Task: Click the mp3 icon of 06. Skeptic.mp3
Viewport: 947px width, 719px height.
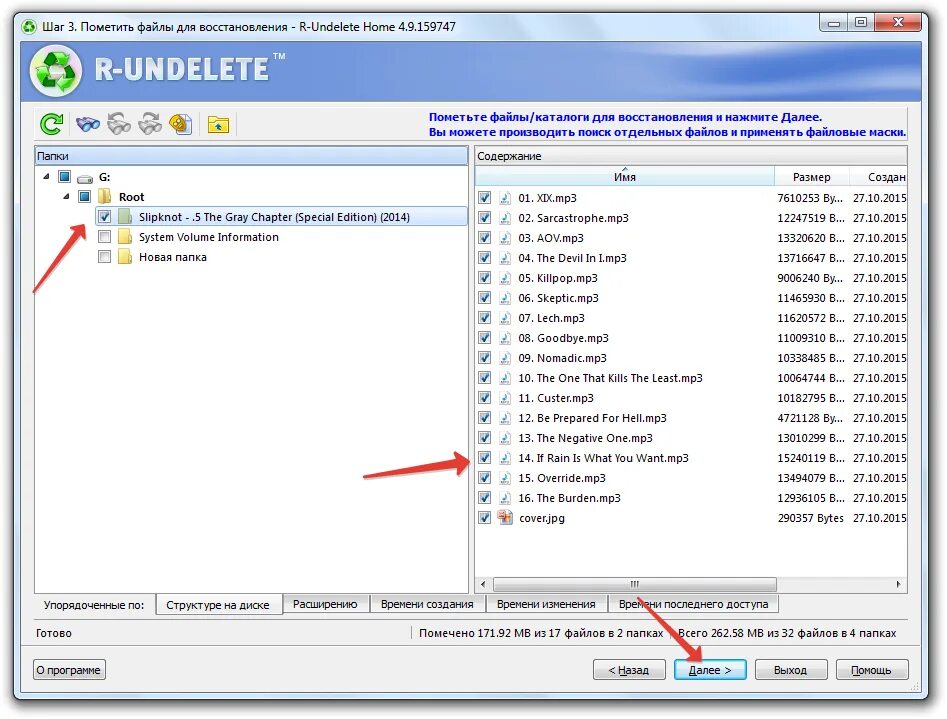Action: [505, 298]
